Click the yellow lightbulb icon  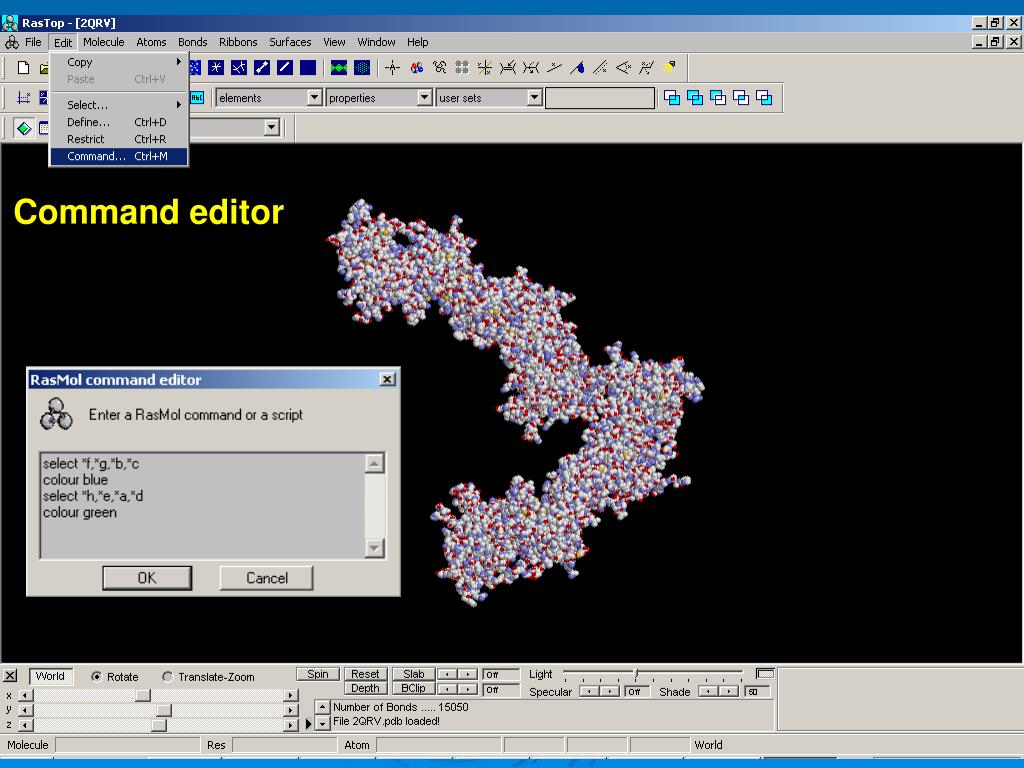(x=669, y=67)
